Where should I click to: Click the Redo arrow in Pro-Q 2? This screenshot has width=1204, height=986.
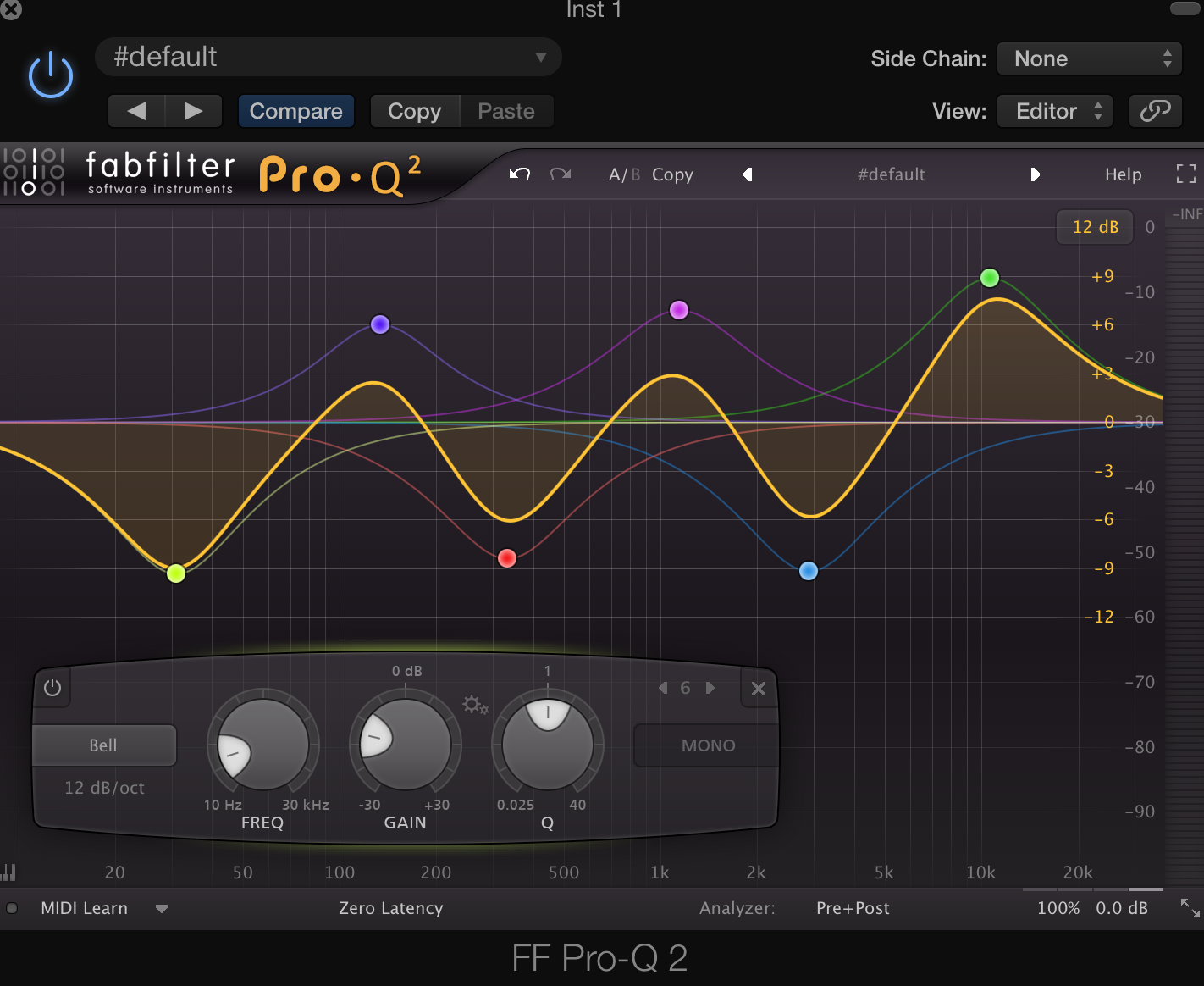point(561,174)
